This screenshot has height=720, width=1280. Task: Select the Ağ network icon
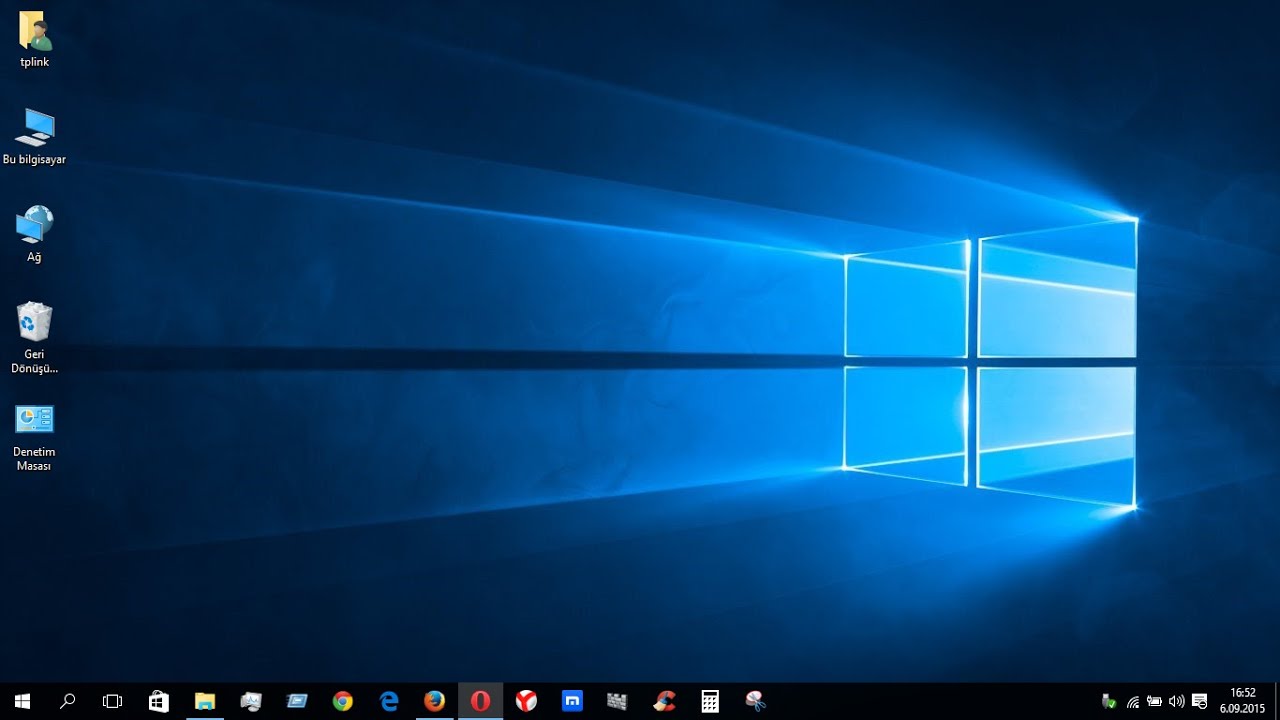click(34, 234)
